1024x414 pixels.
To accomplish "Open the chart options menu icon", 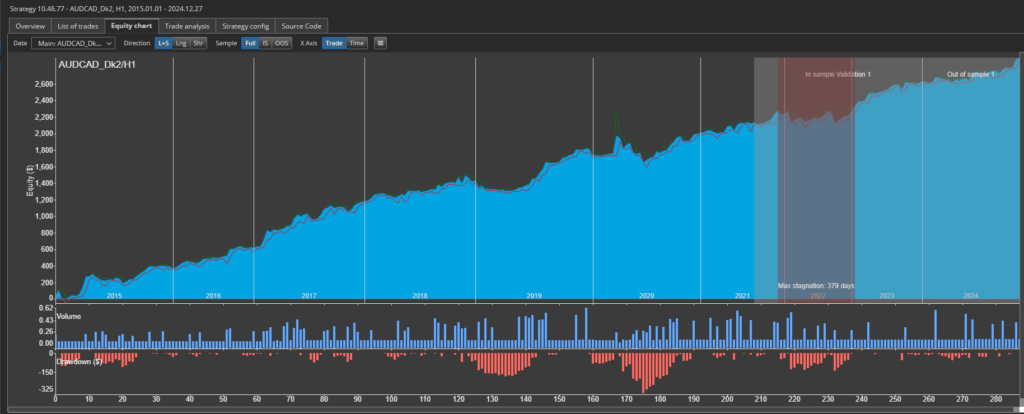I will [x=380, y=43].
